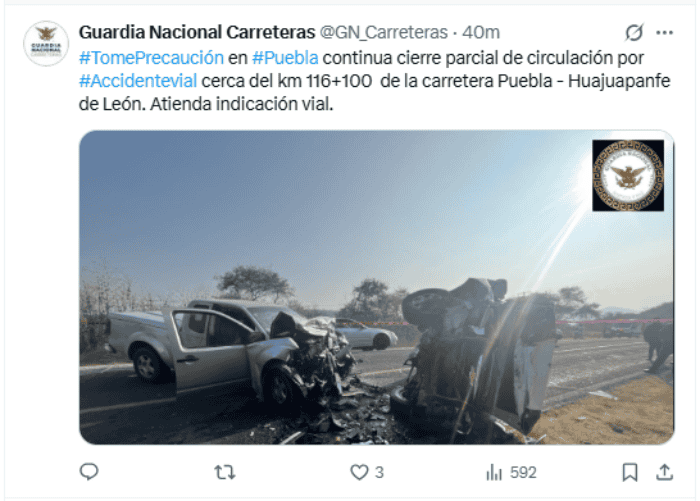
Task: Click the reply speech bubble icon
Action: tap(89, 472)
